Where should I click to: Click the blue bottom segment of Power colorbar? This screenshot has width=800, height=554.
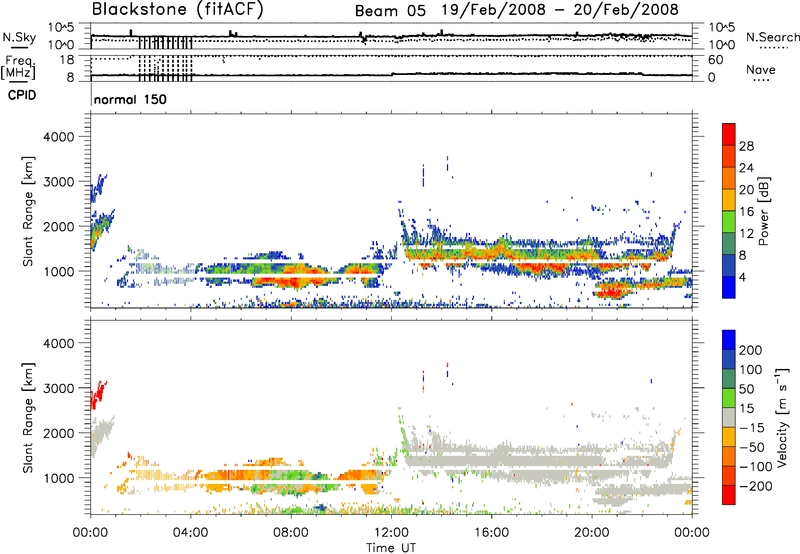pyautogui.click(x=729, y=287)
